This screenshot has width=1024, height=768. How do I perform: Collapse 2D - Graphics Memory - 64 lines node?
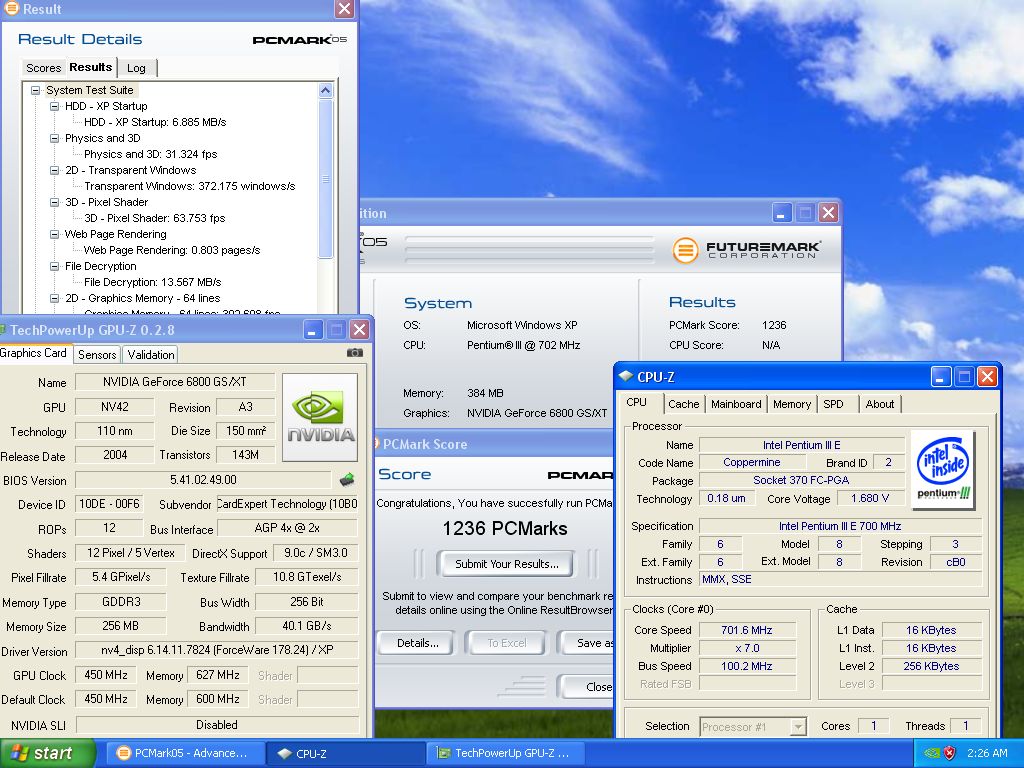[54, 298]
